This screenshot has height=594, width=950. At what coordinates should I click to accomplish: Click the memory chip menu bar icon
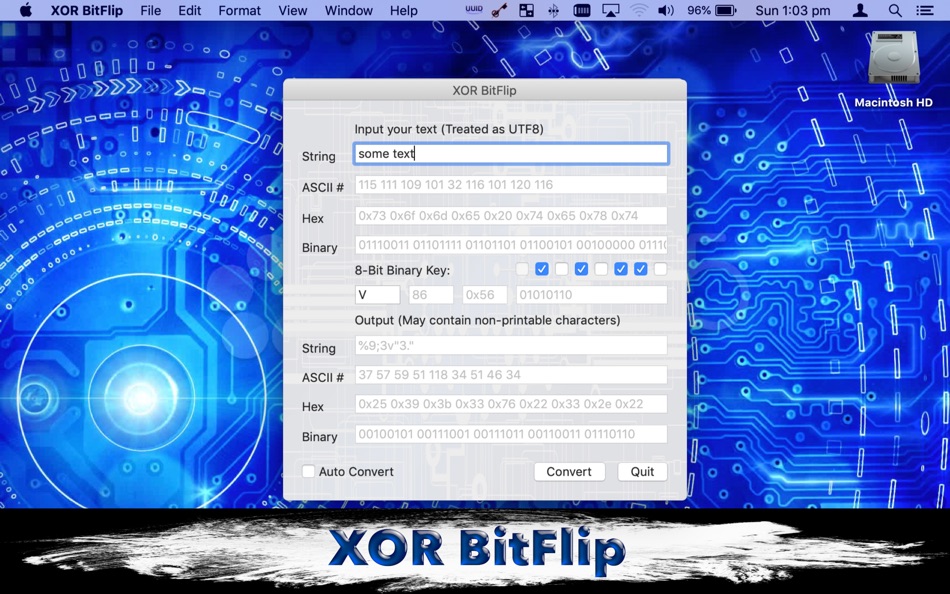[582, 10]
